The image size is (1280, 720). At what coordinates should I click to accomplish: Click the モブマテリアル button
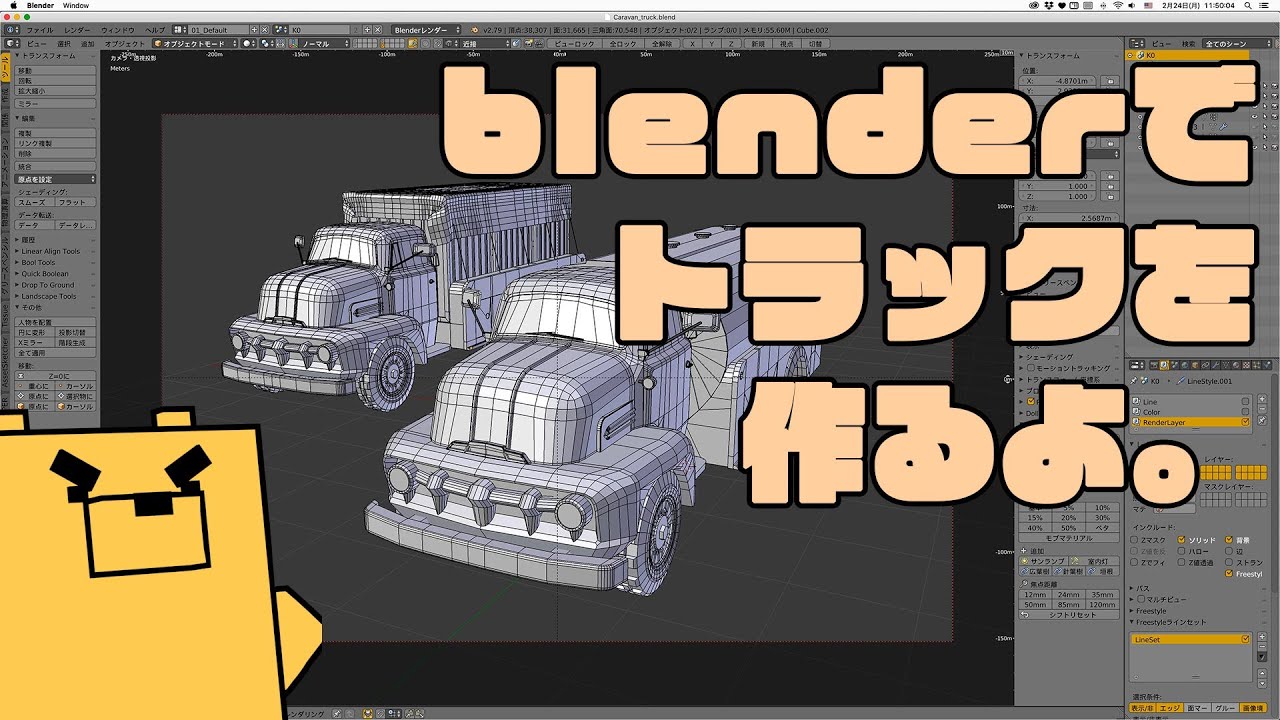click(x=1069, y=538)
